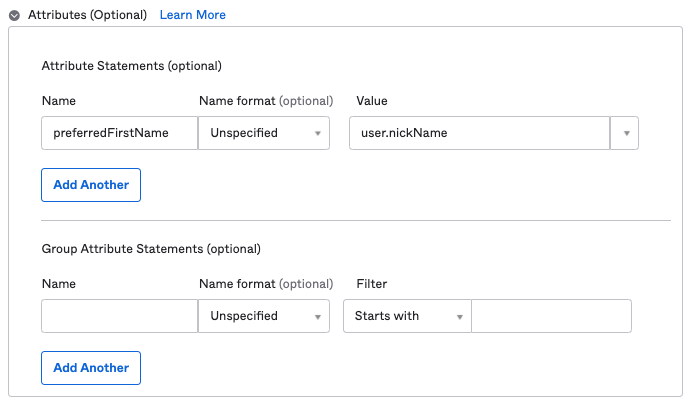Click the empty filter value text box
Screen dimensions: 689x414
tap(551, 316)
